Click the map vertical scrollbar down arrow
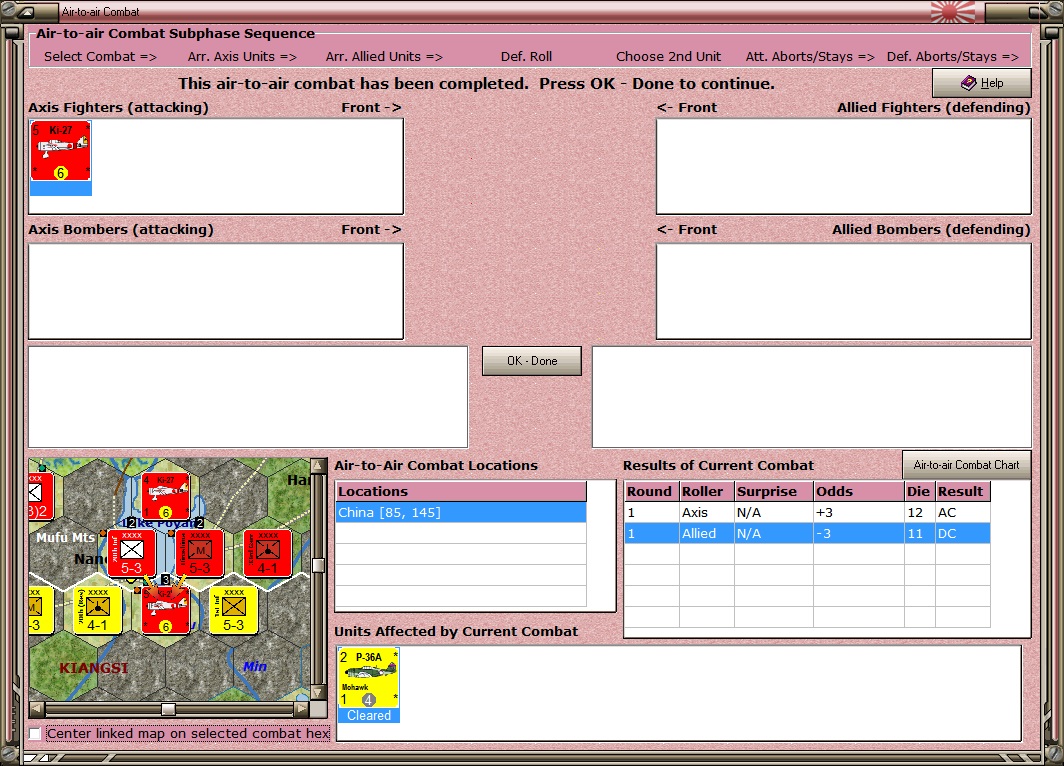This screenshot has height=766, width=1064. pos(318,693)
